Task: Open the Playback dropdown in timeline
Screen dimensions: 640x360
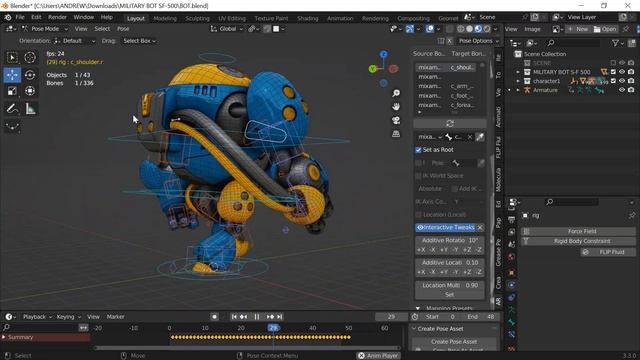Action: pos(37,317)
